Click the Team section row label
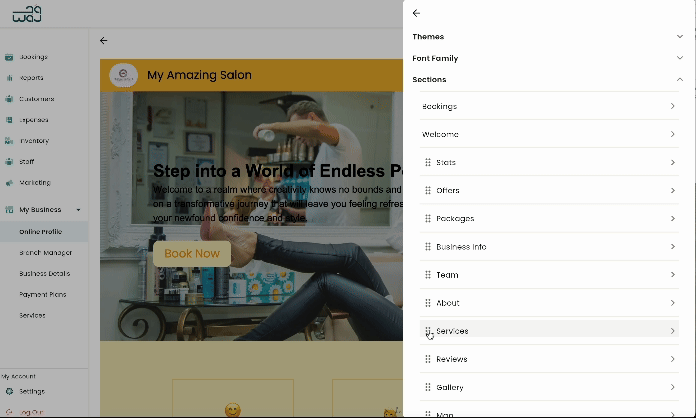Viewport: 696px width, 418px height. [x=447, y=275]
